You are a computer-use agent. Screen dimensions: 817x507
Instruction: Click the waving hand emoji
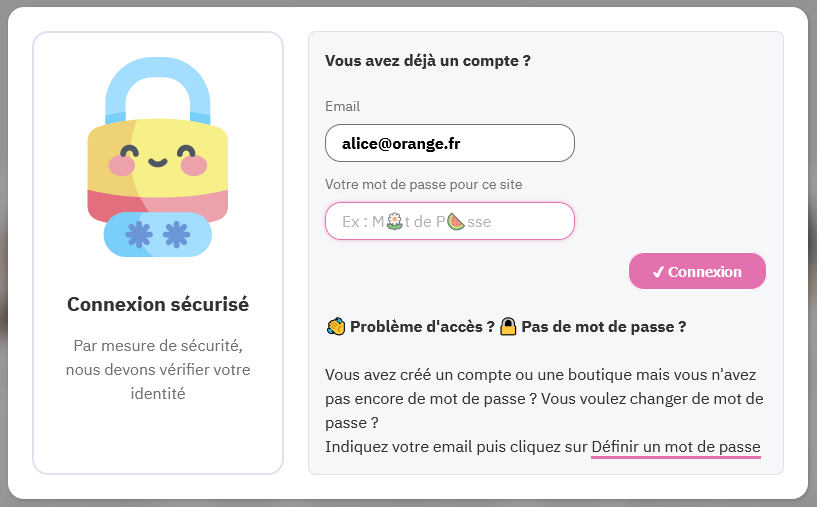click(x=335, y=327)
